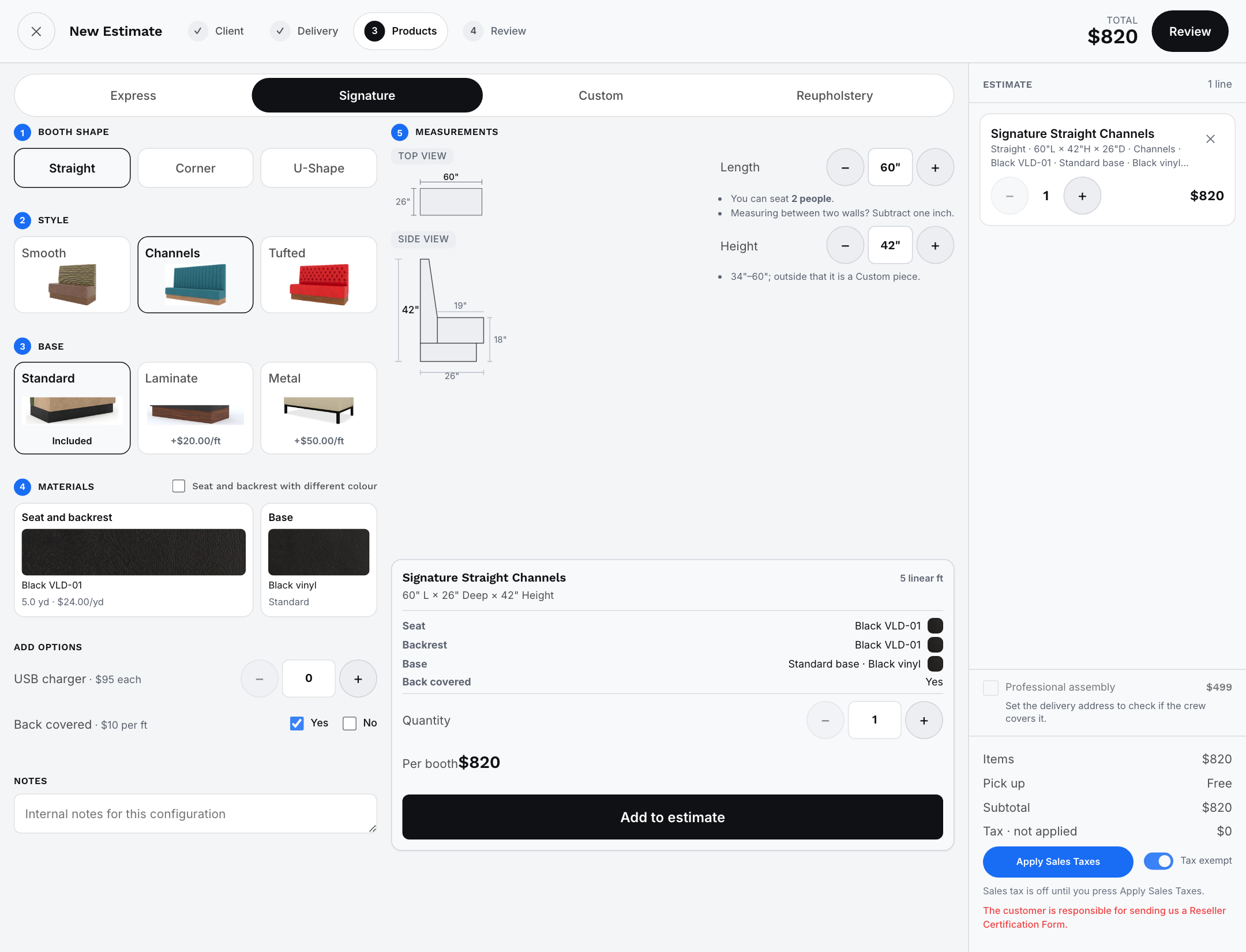Decrease booth Quantity in summary card
Image resolution: width=1246 pixels, height=952 pixels.
pyautogui.click(x=825, y=720)
